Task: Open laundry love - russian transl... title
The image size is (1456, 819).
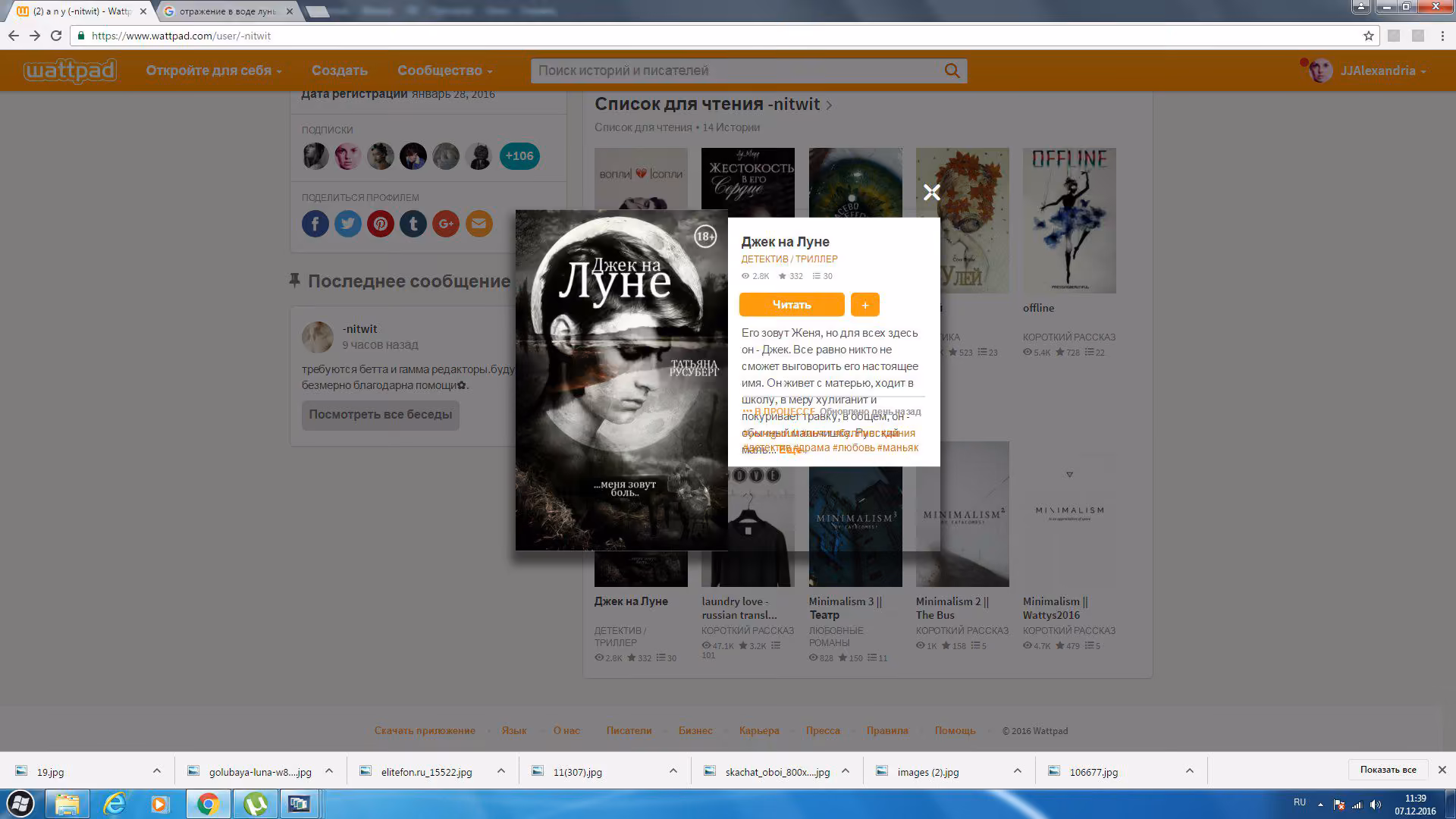Action: coord(739,608)
